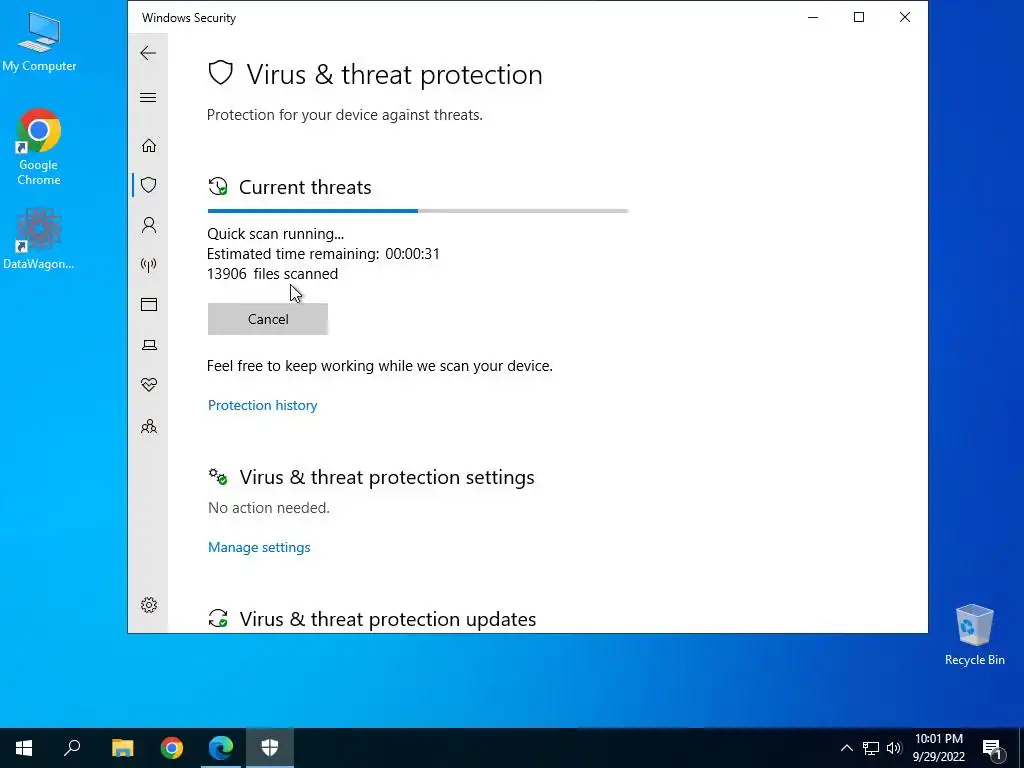
Task: Click the quick scan progress bar
Action: tap(418, 211)
